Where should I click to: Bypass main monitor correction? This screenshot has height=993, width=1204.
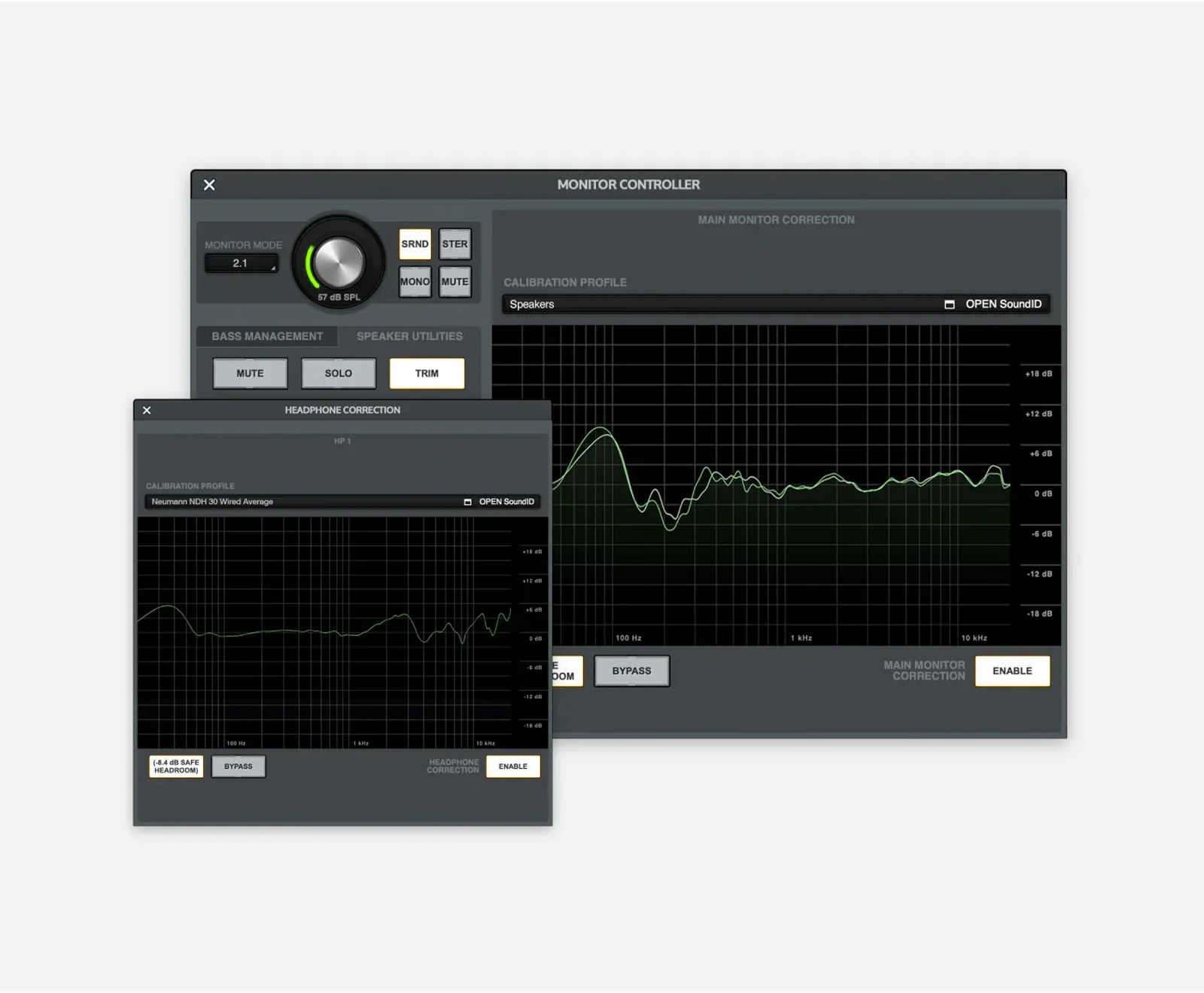631,671
